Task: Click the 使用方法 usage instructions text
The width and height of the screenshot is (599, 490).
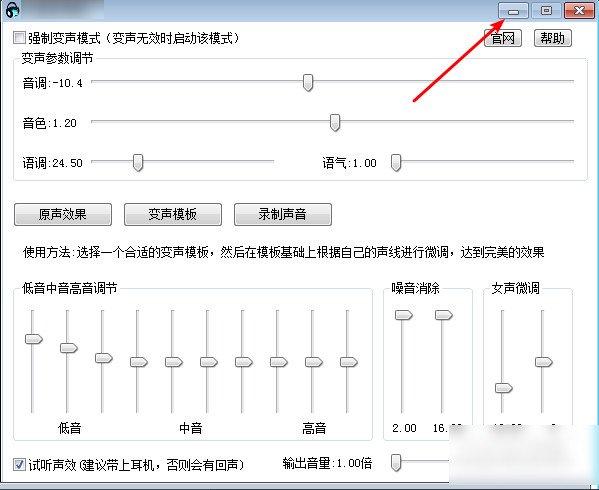Action: (x=283, y=252)
